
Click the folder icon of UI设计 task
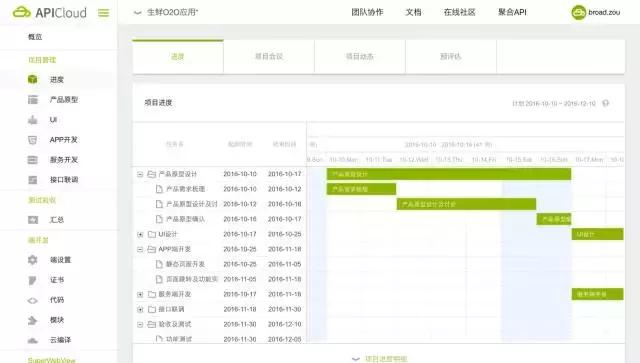pos(151,234)
